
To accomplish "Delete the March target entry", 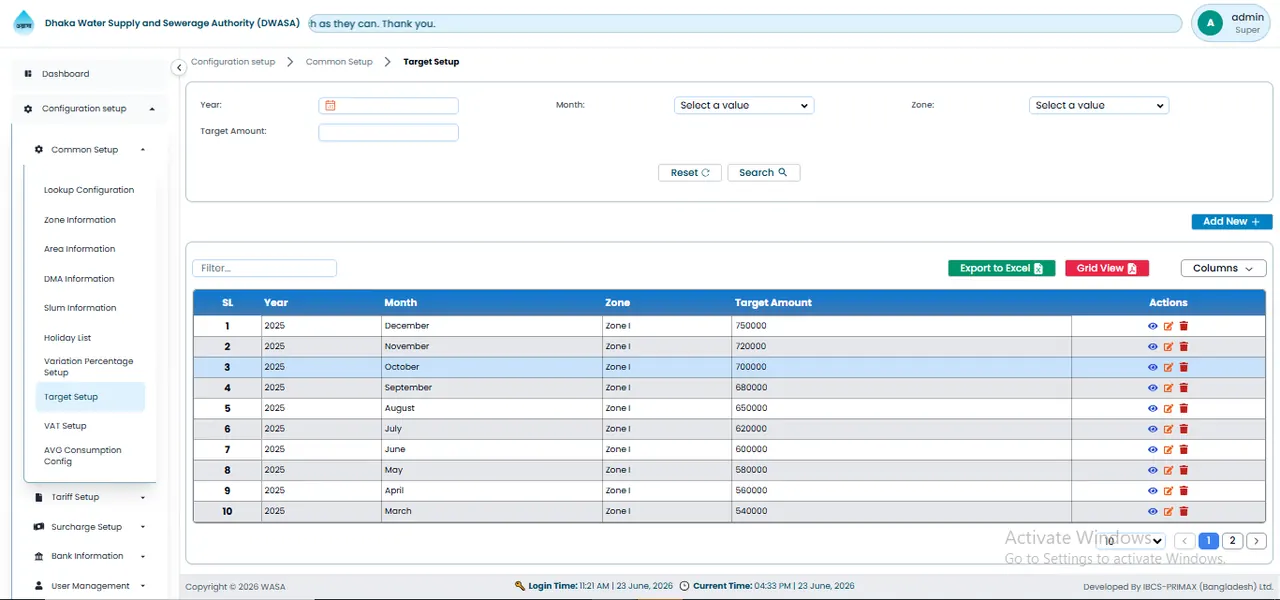I will point(1184,511).
